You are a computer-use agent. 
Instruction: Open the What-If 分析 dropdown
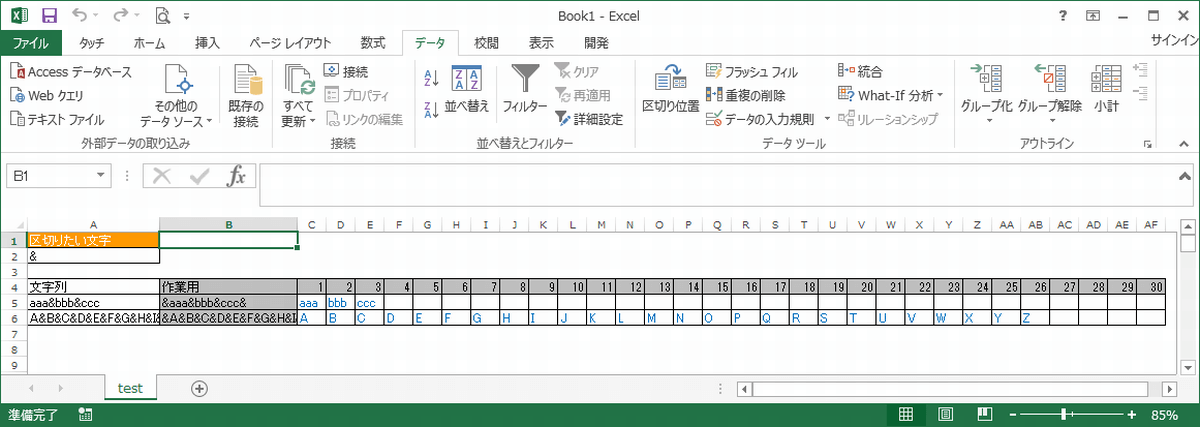tap(890, 95)
